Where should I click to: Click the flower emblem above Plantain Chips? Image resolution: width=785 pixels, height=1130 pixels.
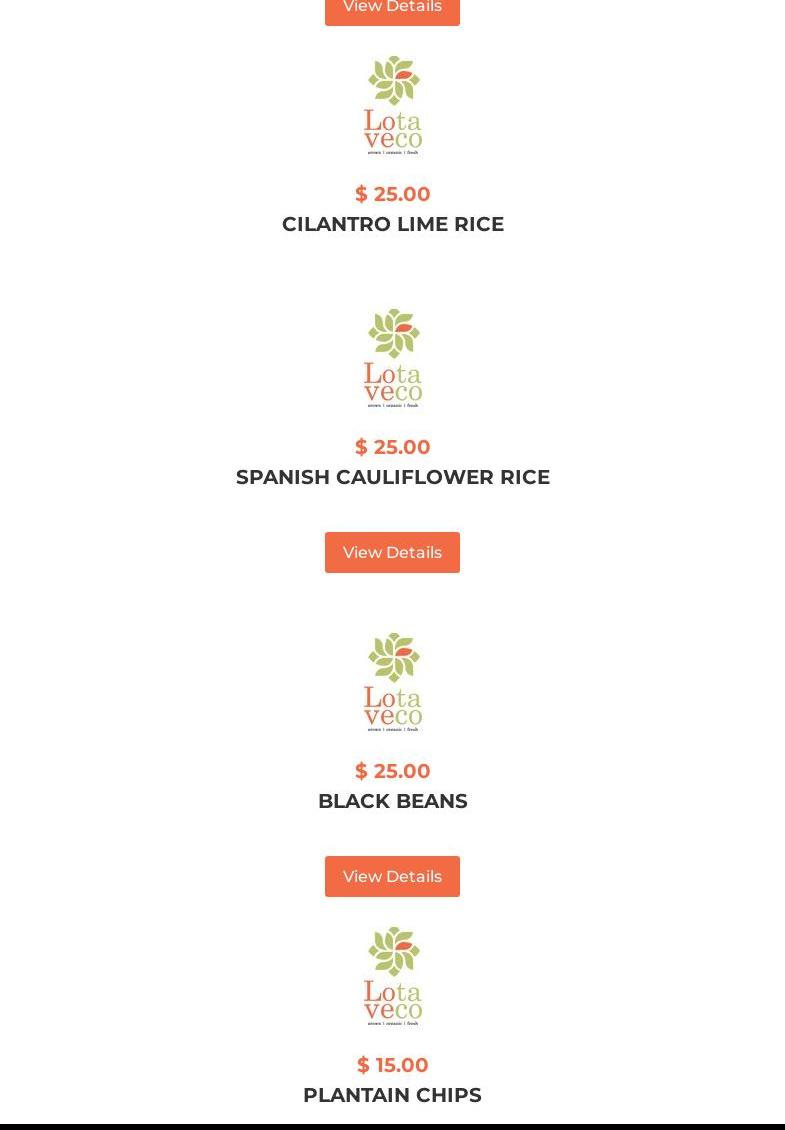tap(393, 951)
